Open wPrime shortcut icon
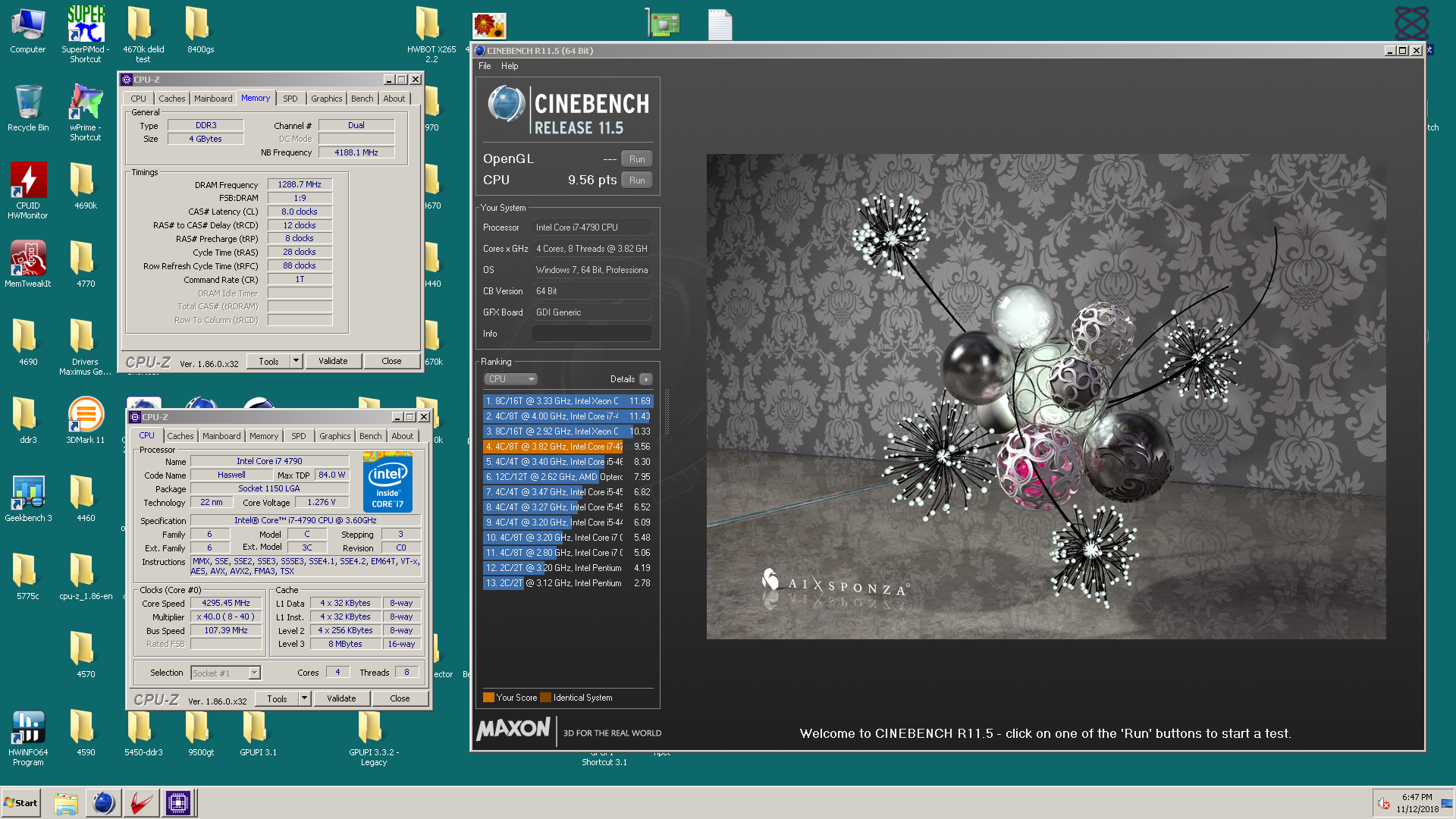This screenshot has height=819, width=1456. (x=86, y=112)
